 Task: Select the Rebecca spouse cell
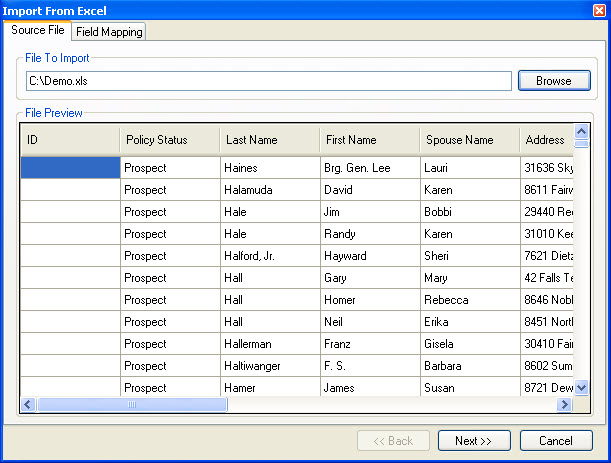point(470,300)
